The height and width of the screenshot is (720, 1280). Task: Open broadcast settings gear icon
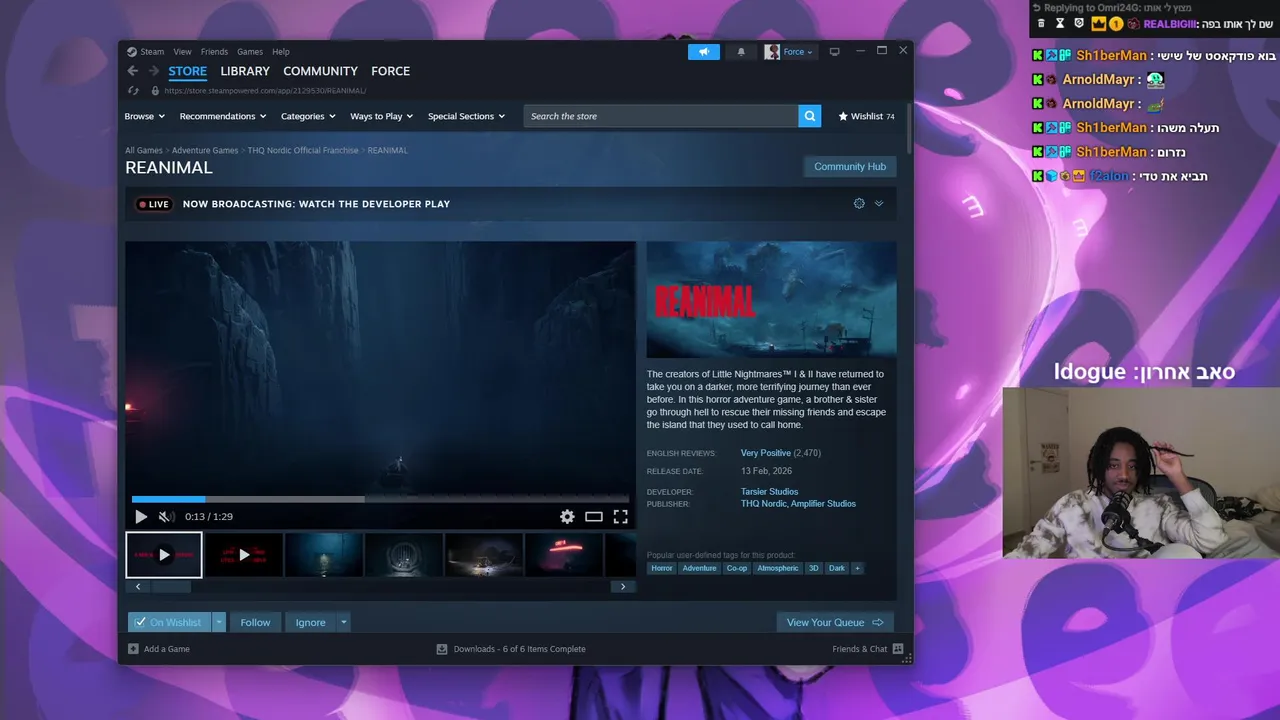click(x=859, y=204)
